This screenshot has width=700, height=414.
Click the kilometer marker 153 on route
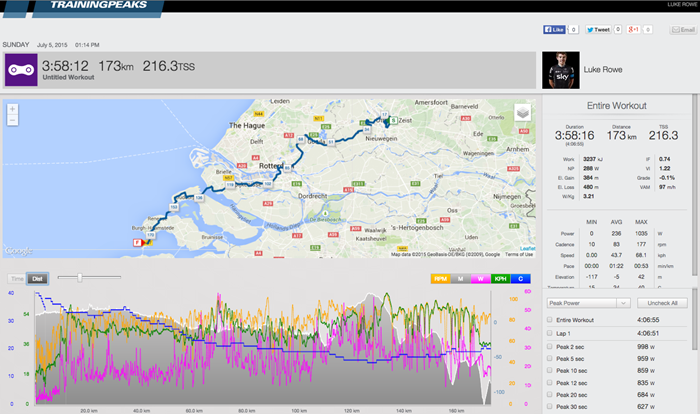(174, 207)
